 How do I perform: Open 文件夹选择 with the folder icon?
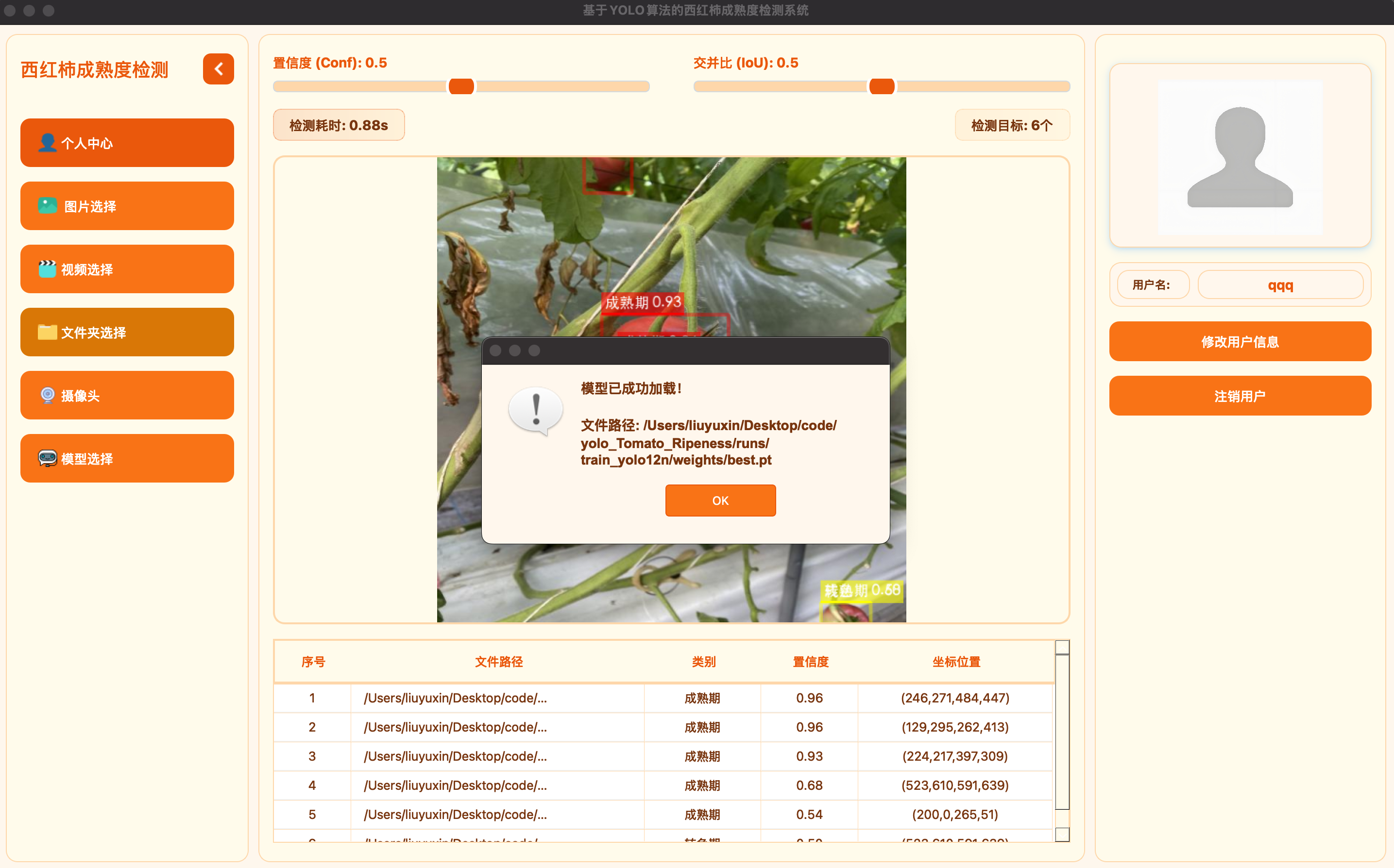click(47, 332)
